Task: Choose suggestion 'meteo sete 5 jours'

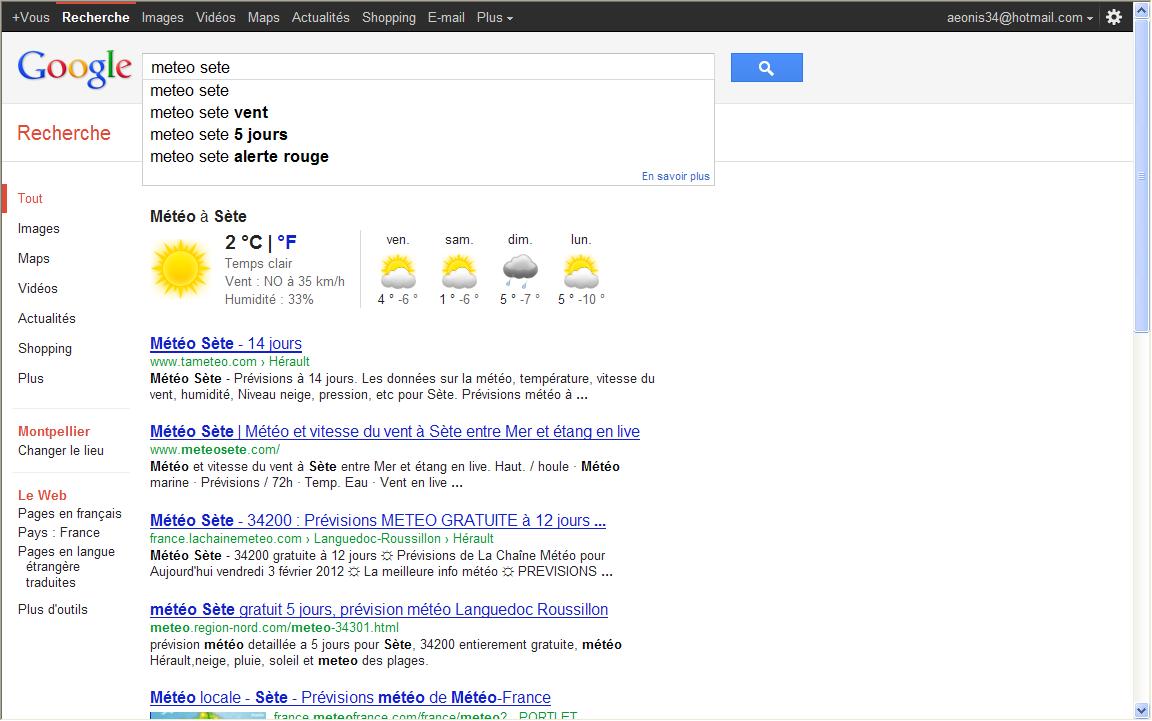Action: [x=428, y=134]
